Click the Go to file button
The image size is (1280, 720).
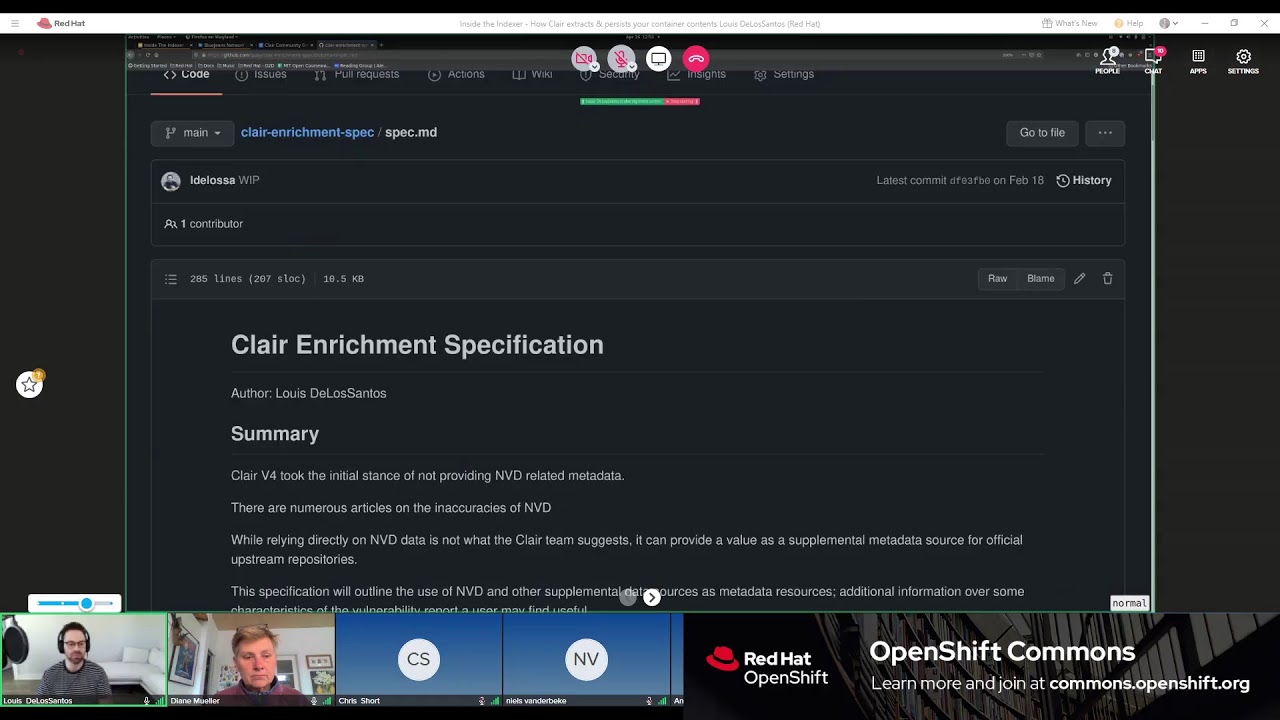1042,133
